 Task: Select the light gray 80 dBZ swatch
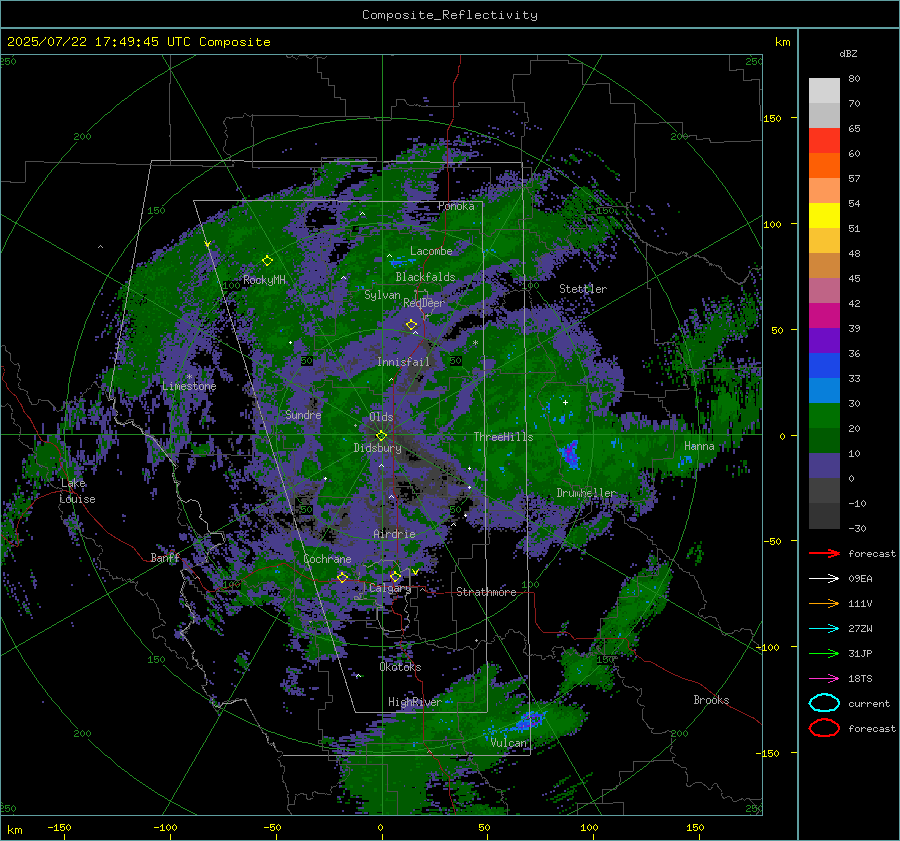pos(824,90)
